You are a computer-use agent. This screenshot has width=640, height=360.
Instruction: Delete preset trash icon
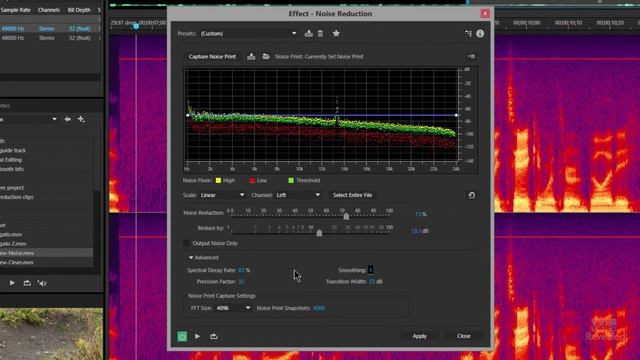(x=320, y=33)
